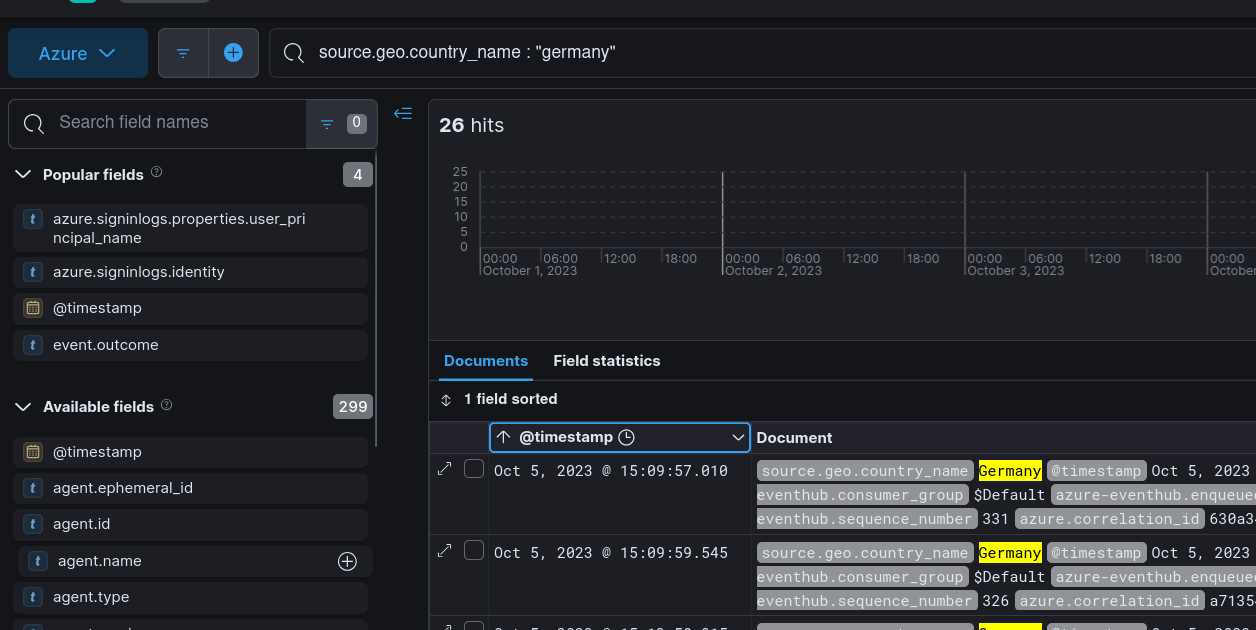Expand second document row details

445,551
